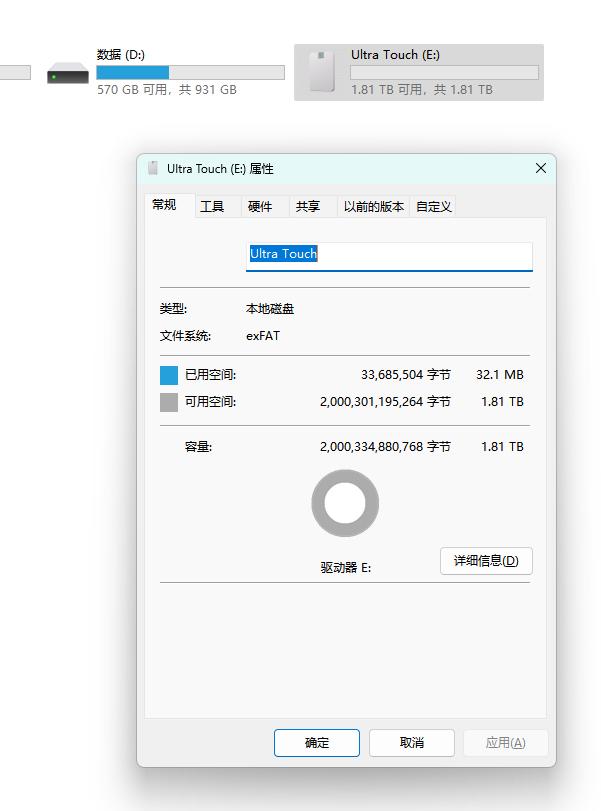Click the disk usage donut chart
Screen dimensions: 601x811
(345, 503)
